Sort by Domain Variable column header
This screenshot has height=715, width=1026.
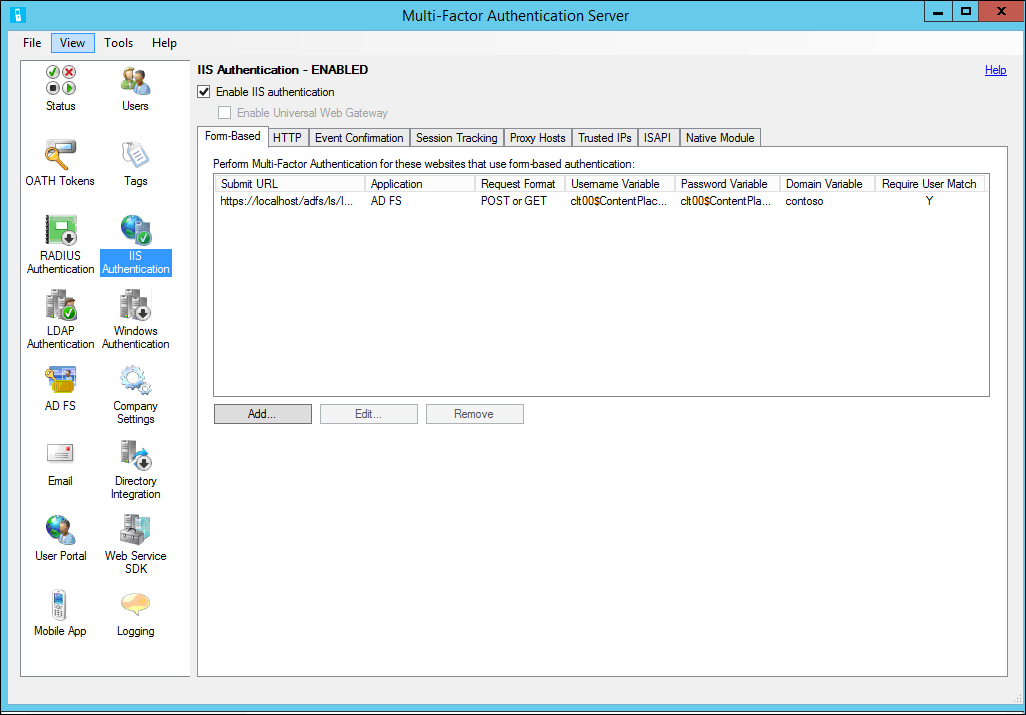point(827,184)
